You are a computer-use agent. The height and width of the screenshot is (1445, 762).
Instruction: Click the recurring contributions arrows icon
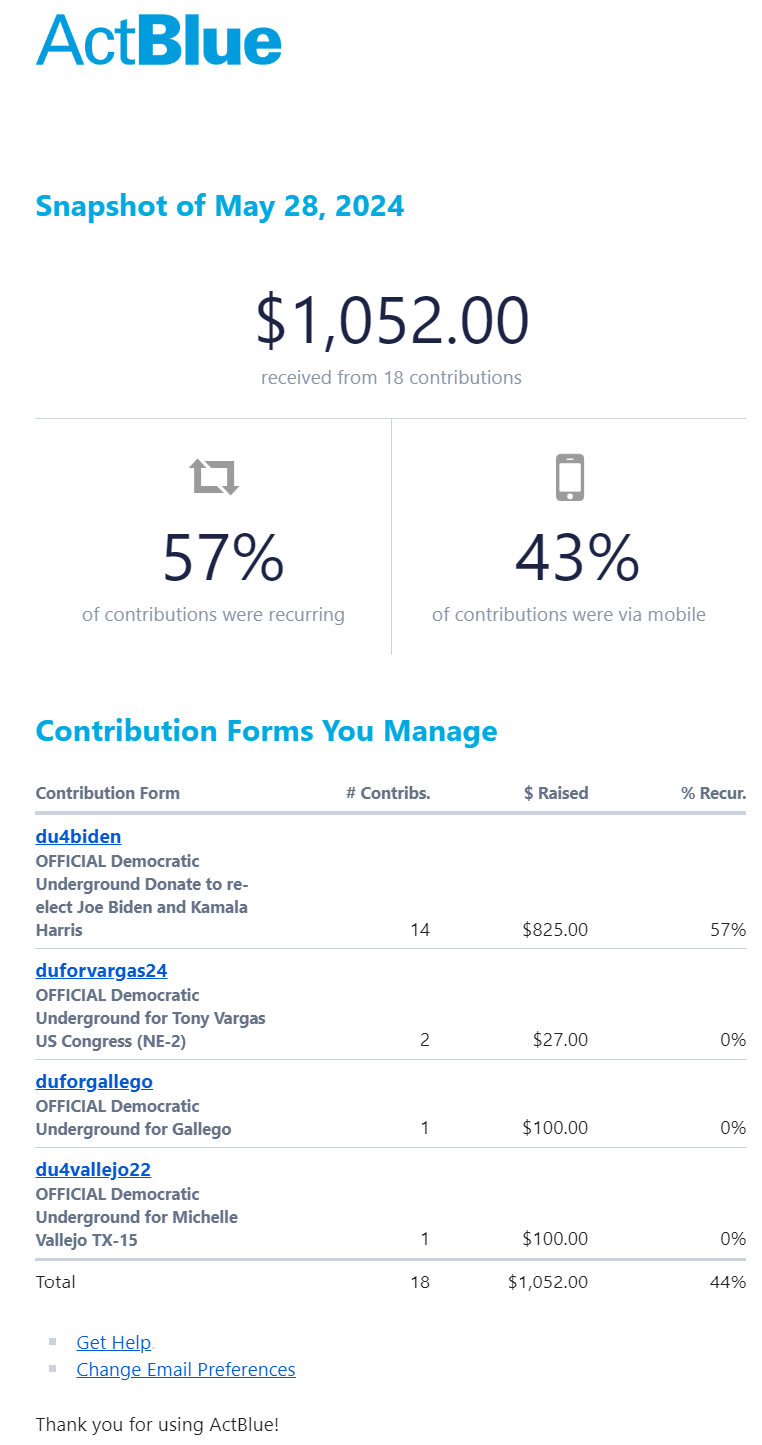pos(215,477)
